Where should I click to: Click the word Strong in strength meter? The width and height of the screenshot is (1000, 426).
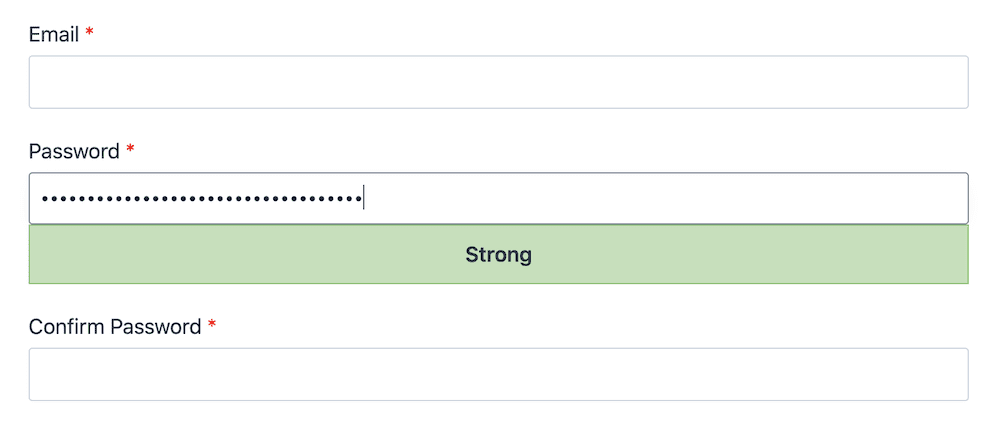(x=499, y=254)
